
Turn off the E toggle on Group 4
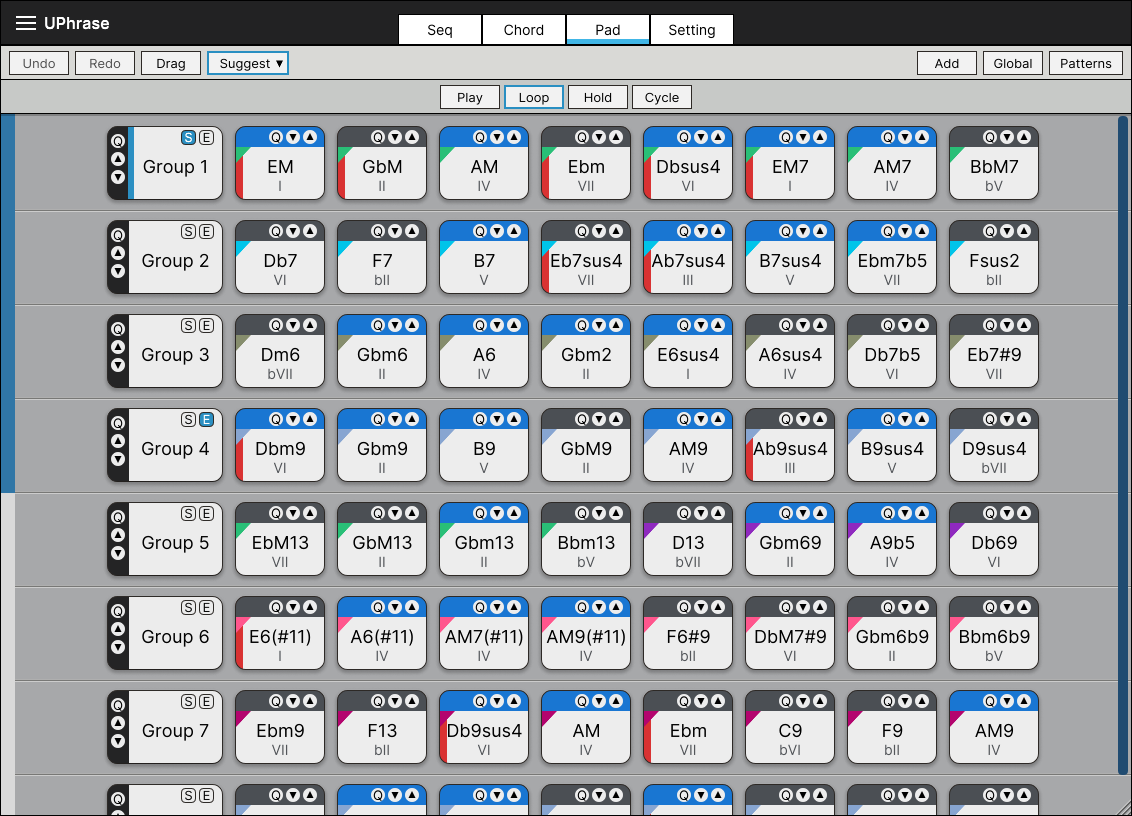click(206, 419)
